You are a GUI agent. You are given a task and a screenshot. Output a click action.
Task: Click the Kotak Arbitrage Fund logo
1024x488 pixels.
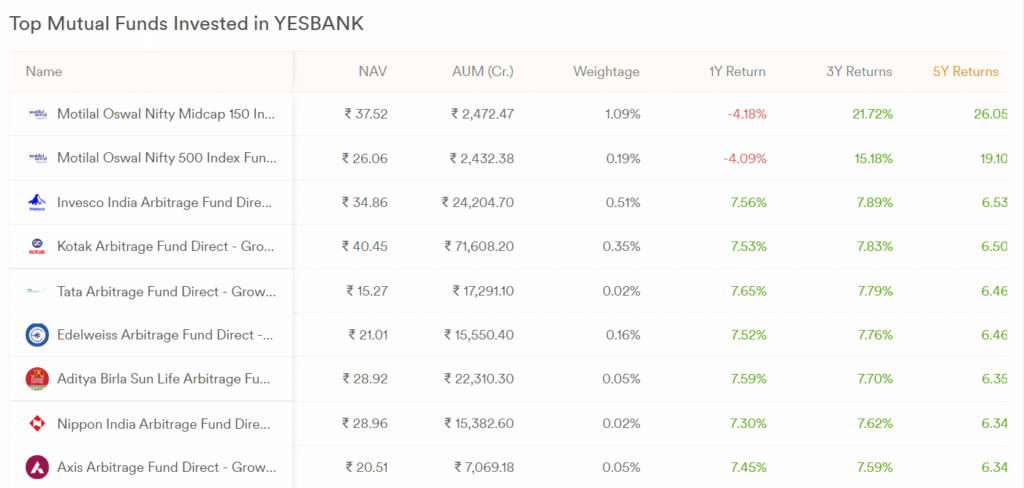pyautogui.click(x=37, y=247)
